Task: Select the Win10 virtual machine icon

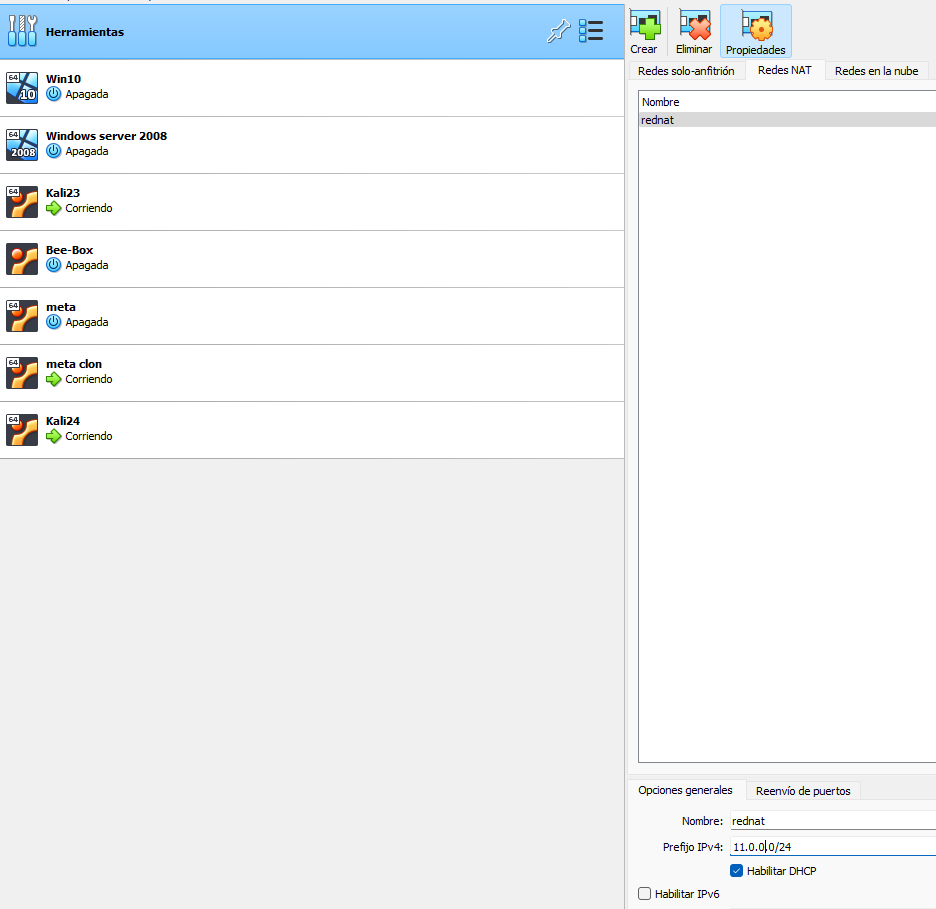Action: tap(22, 88)
